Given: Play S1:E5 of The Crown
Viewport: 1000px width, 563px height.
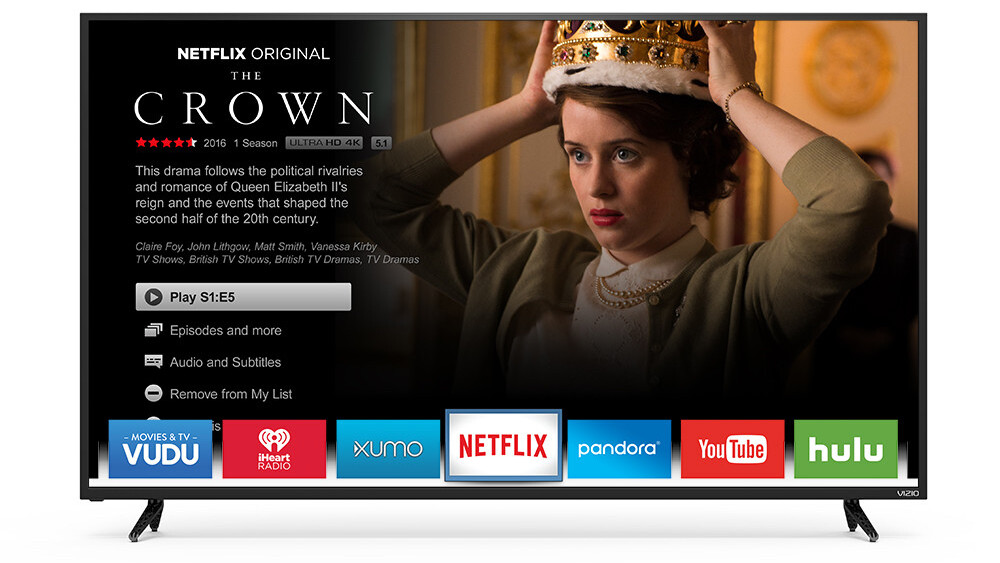Looking at the screenshot, I should coord(243,297).
